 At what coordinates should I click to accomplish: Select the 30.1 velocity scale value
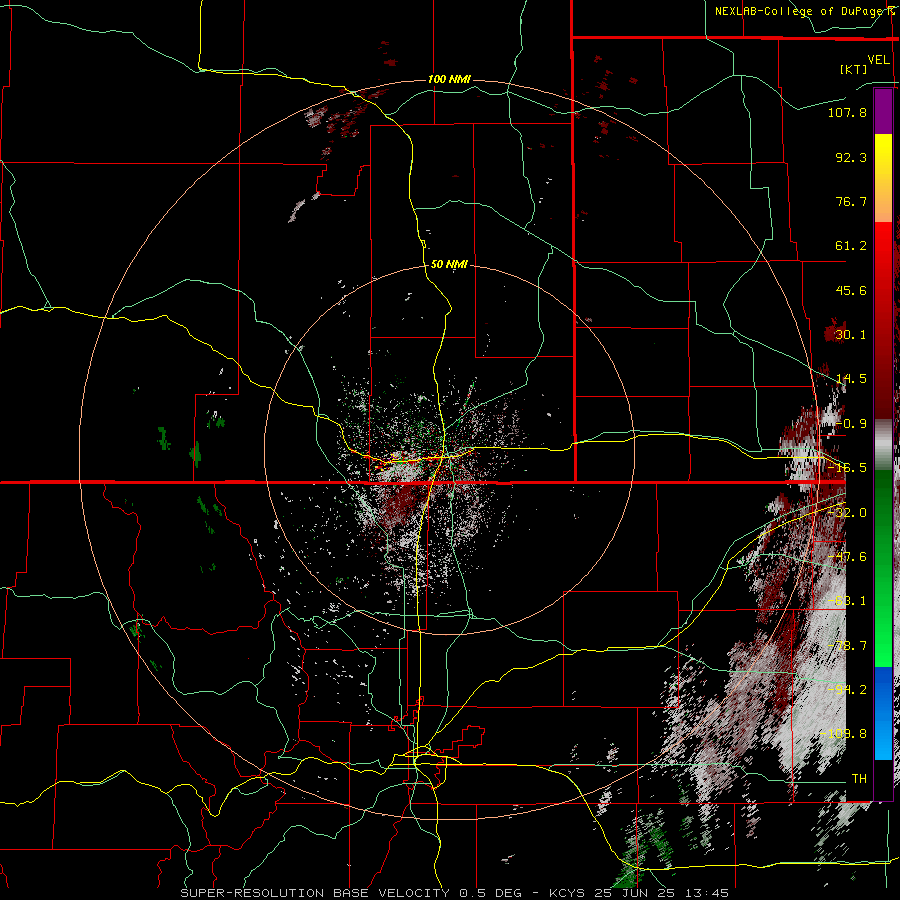coord(851,335)
